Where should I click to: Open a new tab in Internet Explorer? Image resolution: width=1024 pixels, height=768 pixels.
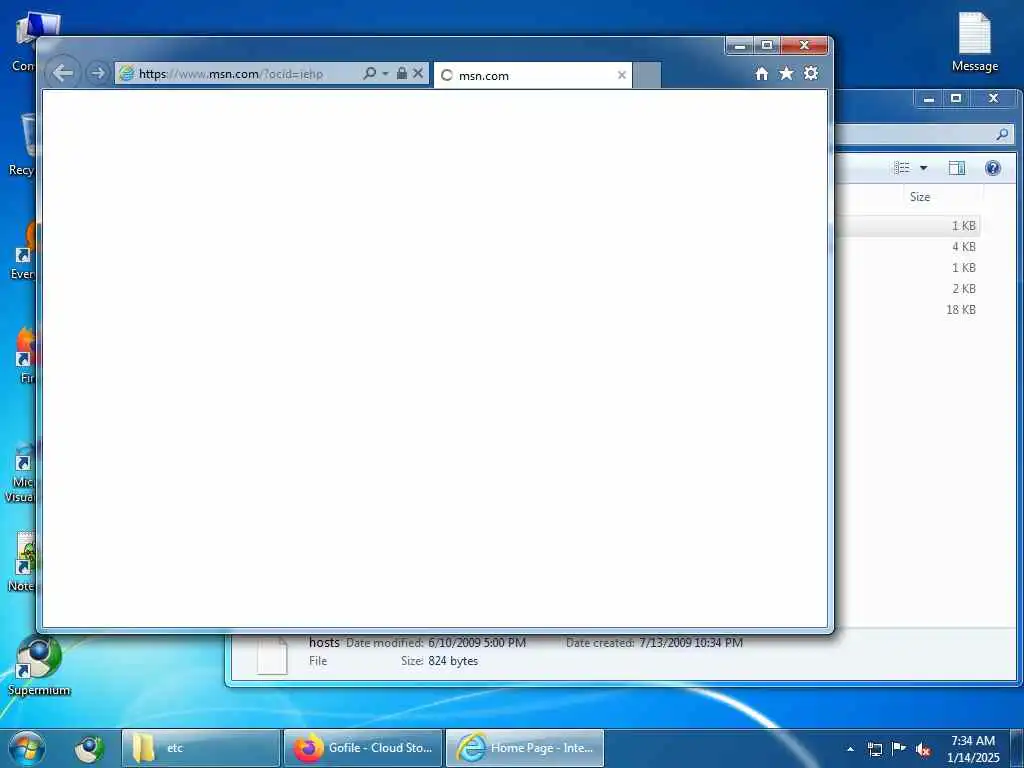pyautogui.click(x=647, y=75)
